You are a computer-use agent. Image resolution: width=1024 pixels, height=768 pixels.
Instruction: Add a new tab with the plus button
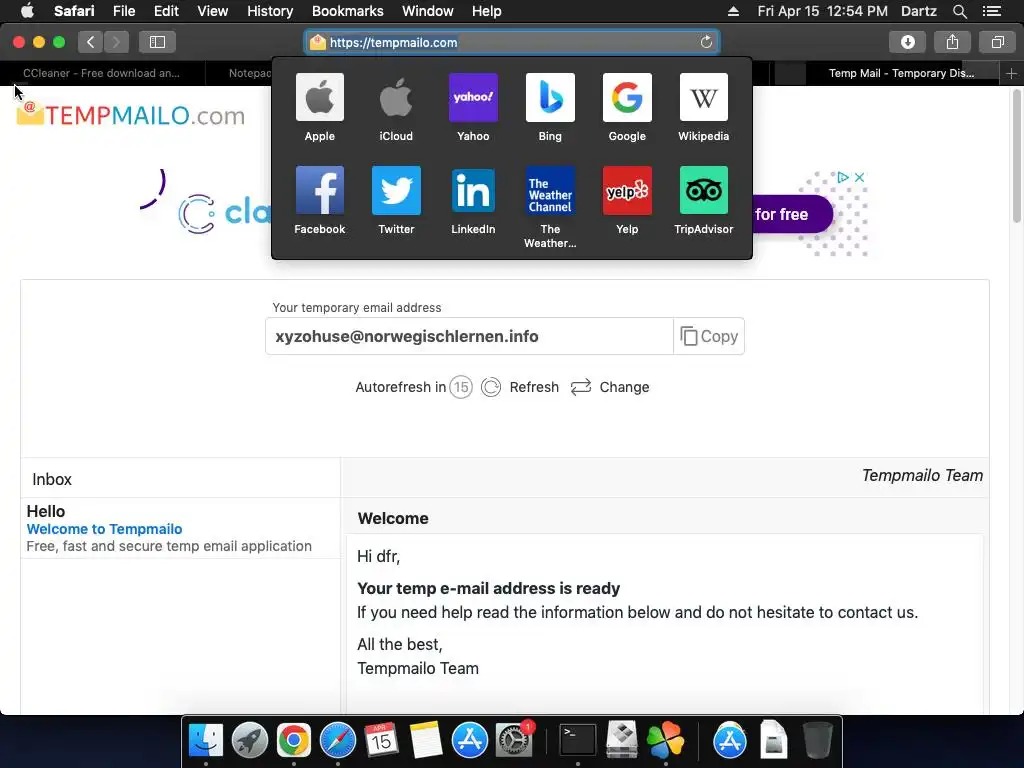coord(1011,73)
